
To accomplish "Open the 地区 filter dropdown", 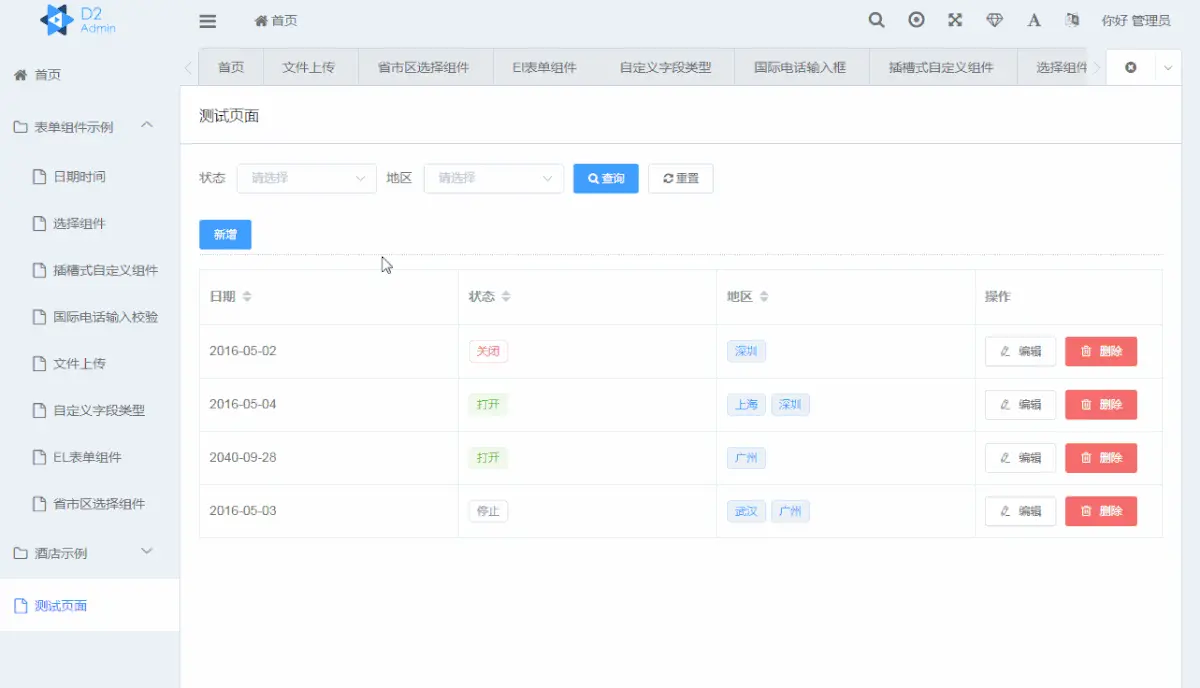I will pos(493,178).
